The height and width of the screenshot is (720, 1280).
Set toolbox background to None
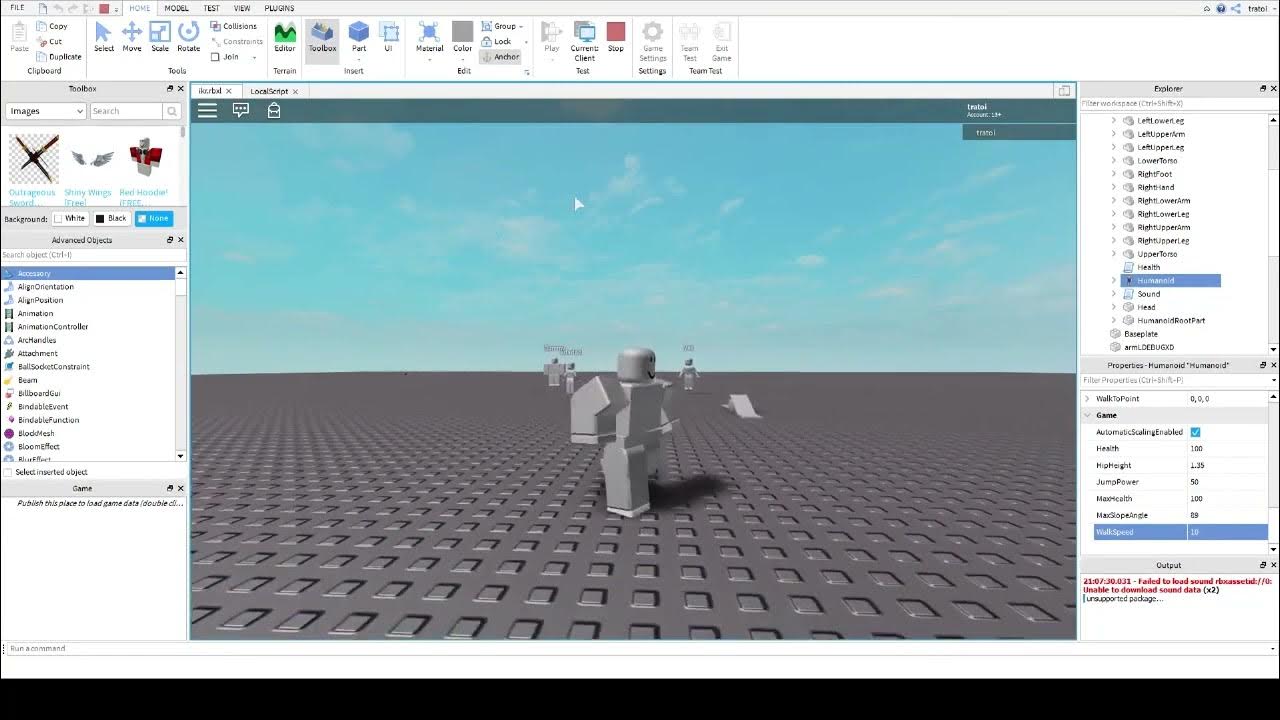[154, 218]
